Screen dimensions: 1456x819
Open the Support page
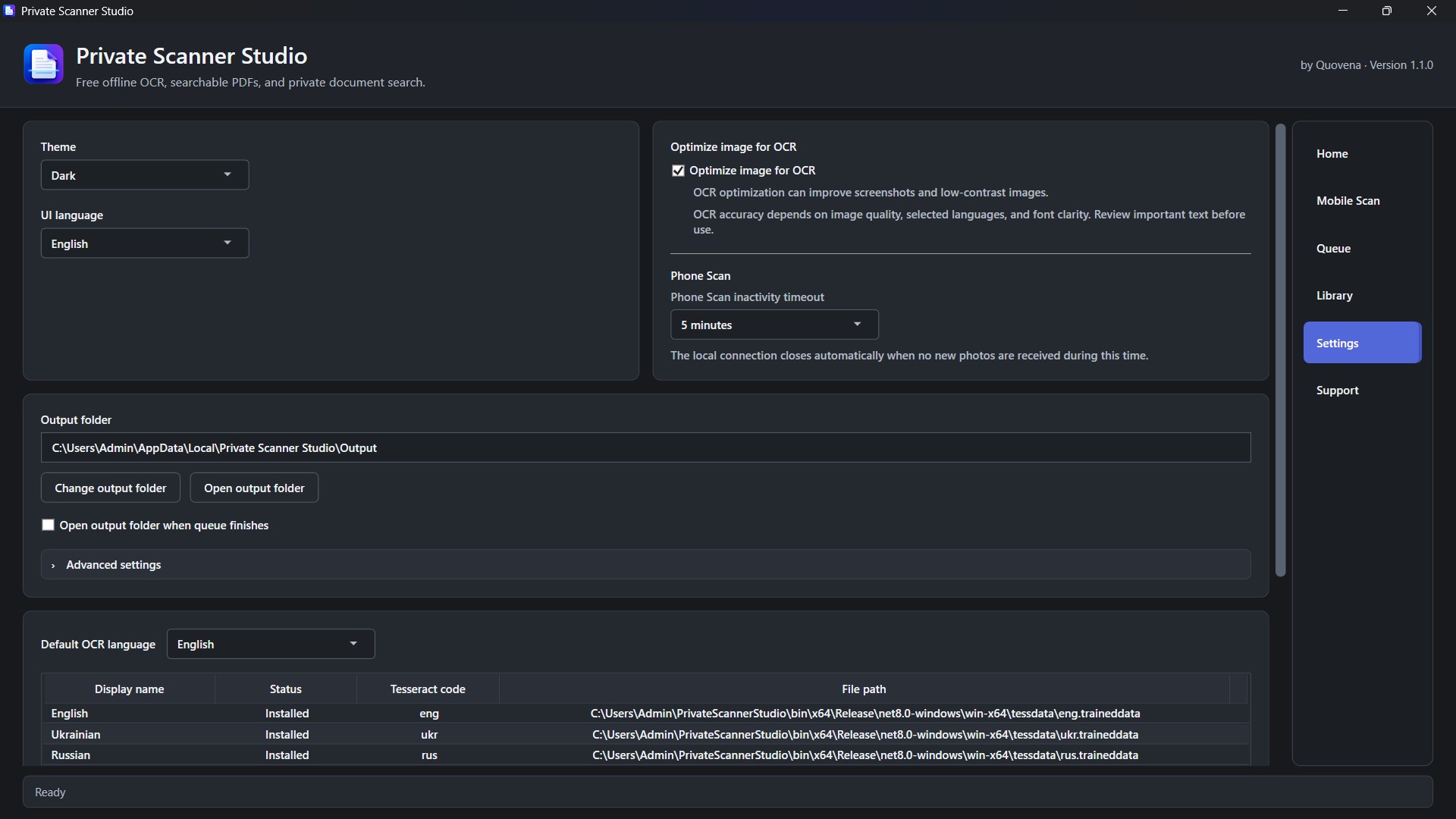point(1362,391)
